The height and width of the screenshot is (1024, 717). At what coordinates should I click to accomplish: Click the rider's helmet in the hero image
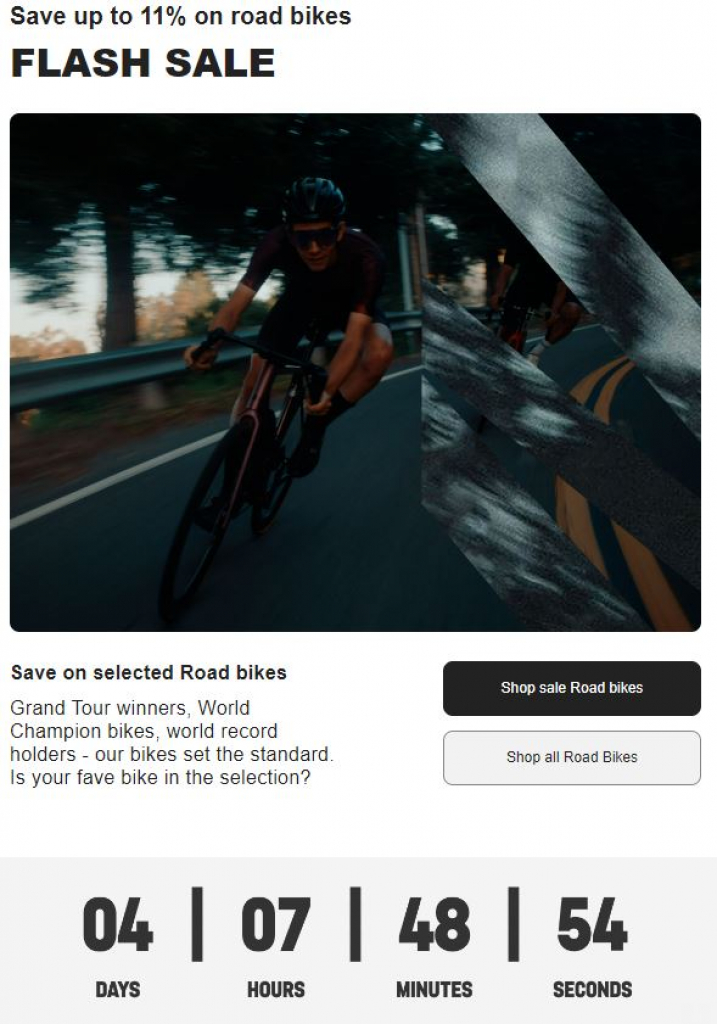point(313,201)
